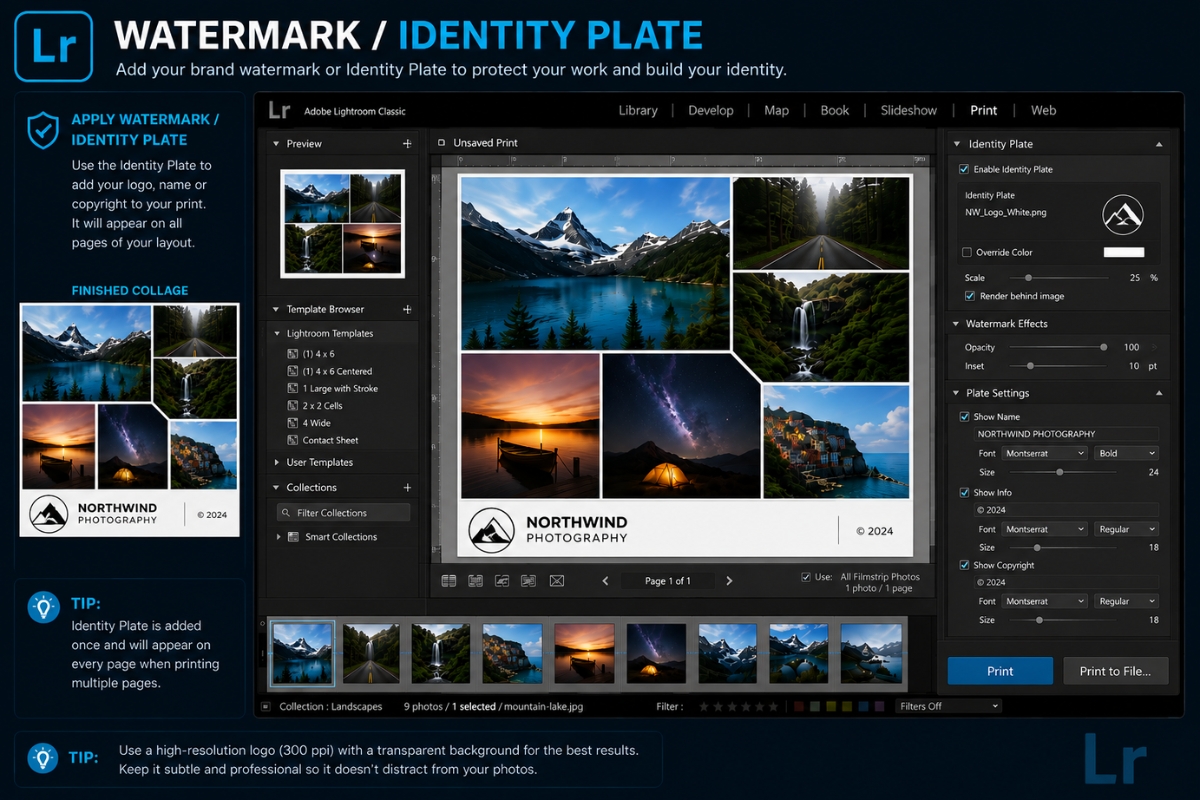
Task: Click the crossed-box icon in the print toolbar
Action: click(557, 581)
